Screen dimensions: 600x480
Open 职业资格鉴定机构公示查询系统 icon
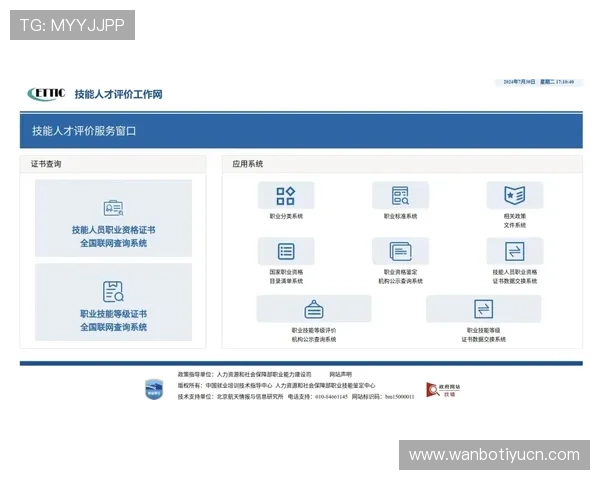pyautogui.click(x=400, y=251)
